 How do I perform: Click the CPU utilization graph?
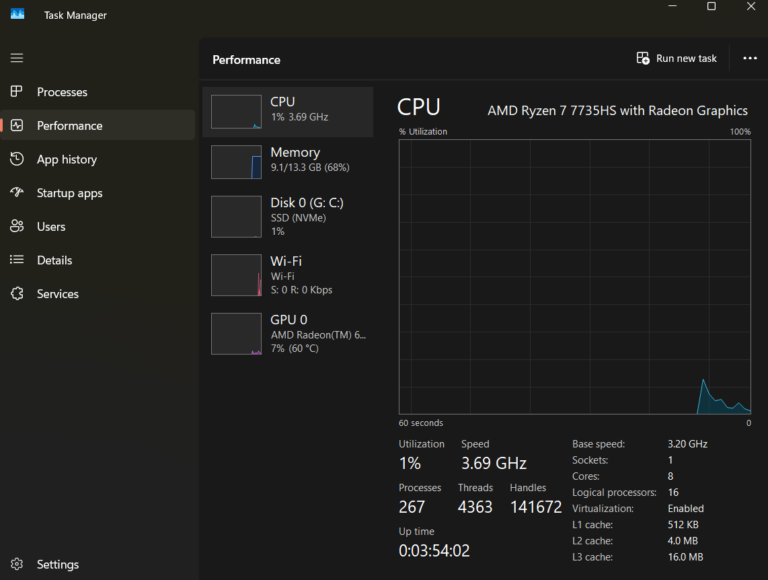[x=575, y=277]
